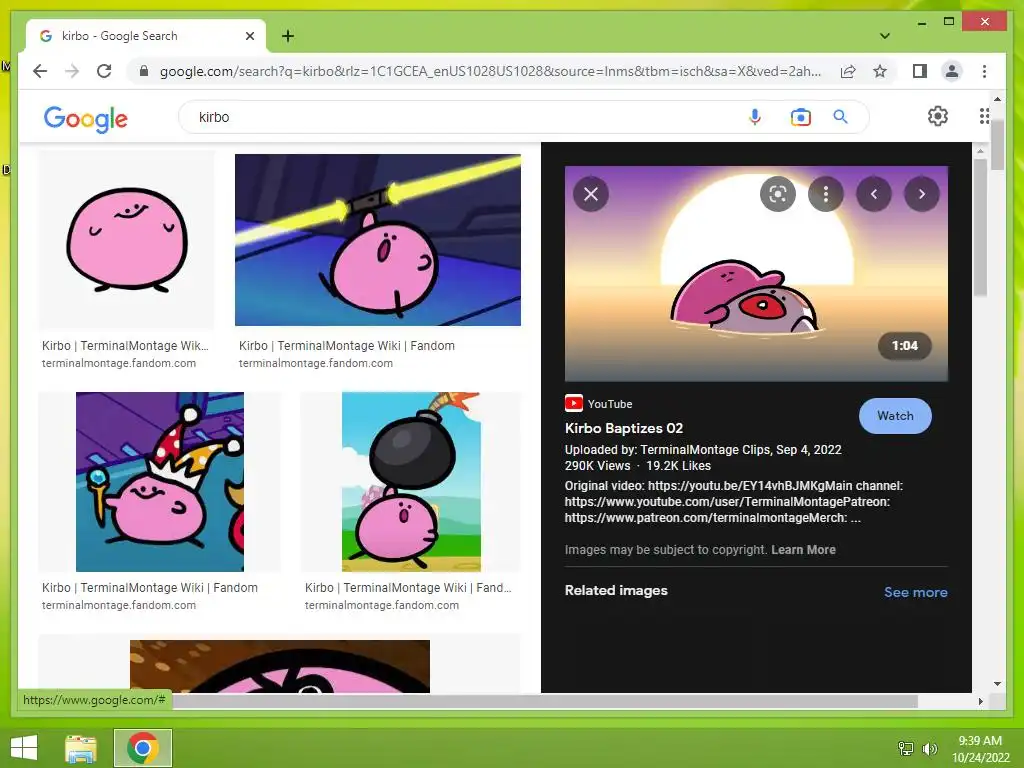Click the 1:04 video duration badge

click(904, 345)
